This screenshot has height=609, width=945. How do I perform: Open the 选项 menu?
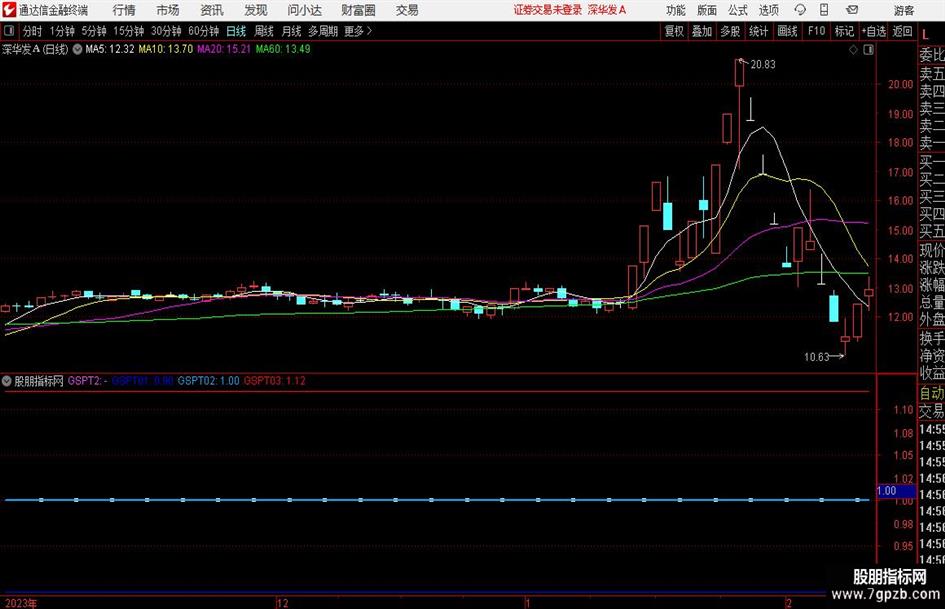point(768,10)
